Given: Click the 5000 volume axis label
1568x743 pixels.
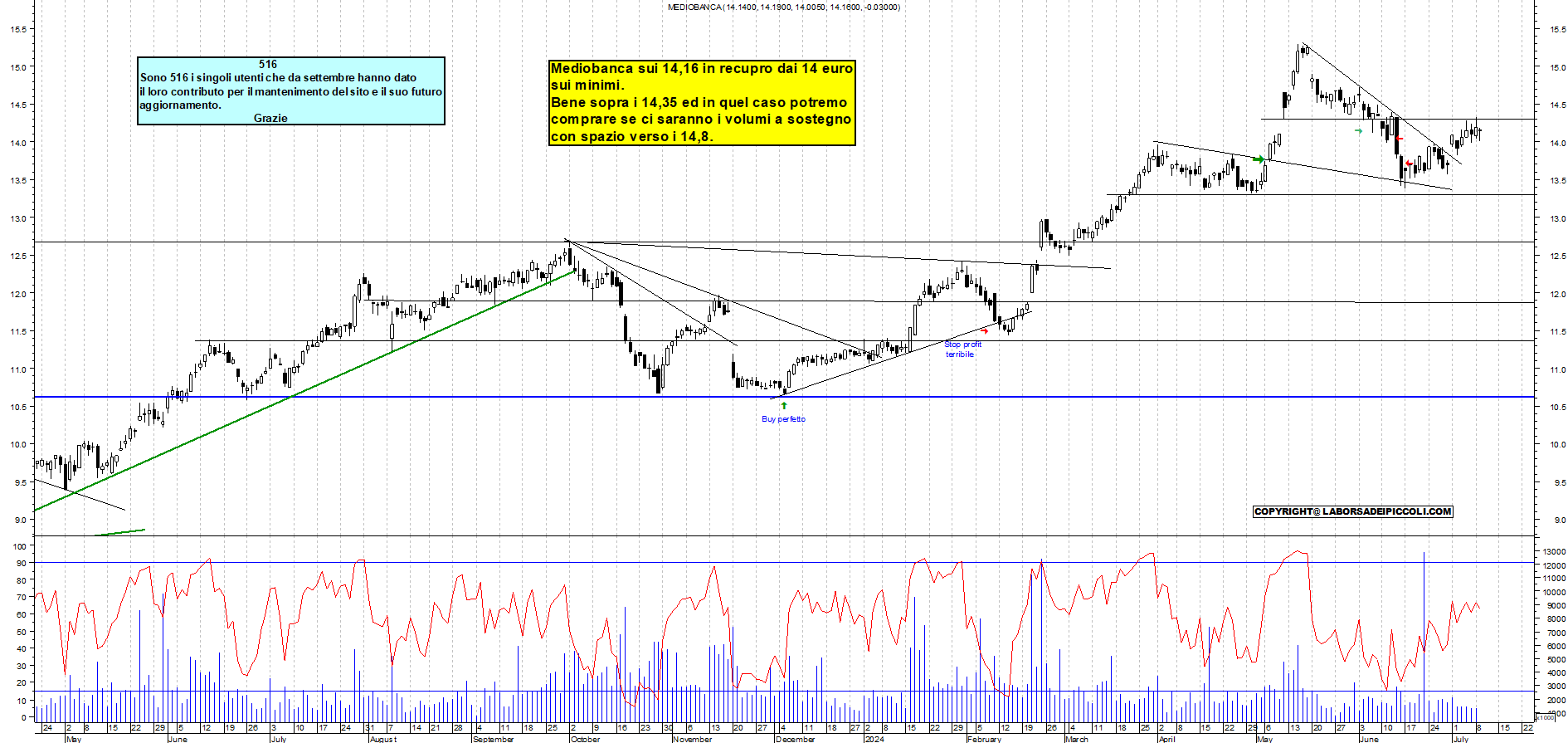Looking at the screenshot, I should 1556,660.
